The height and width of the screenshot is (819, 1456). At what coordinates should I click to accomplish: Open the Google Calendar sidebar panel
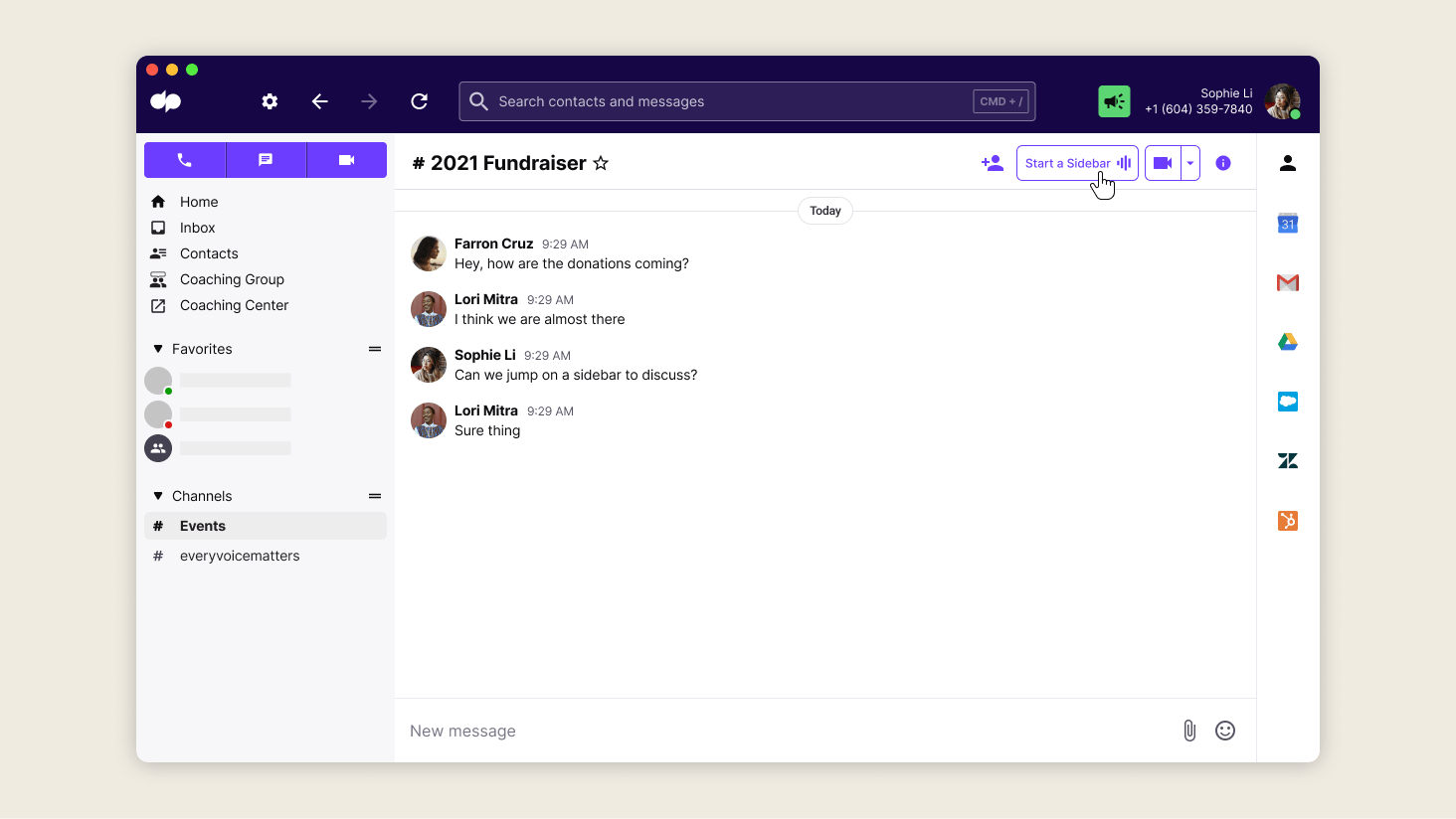(x=1287, y=223)
